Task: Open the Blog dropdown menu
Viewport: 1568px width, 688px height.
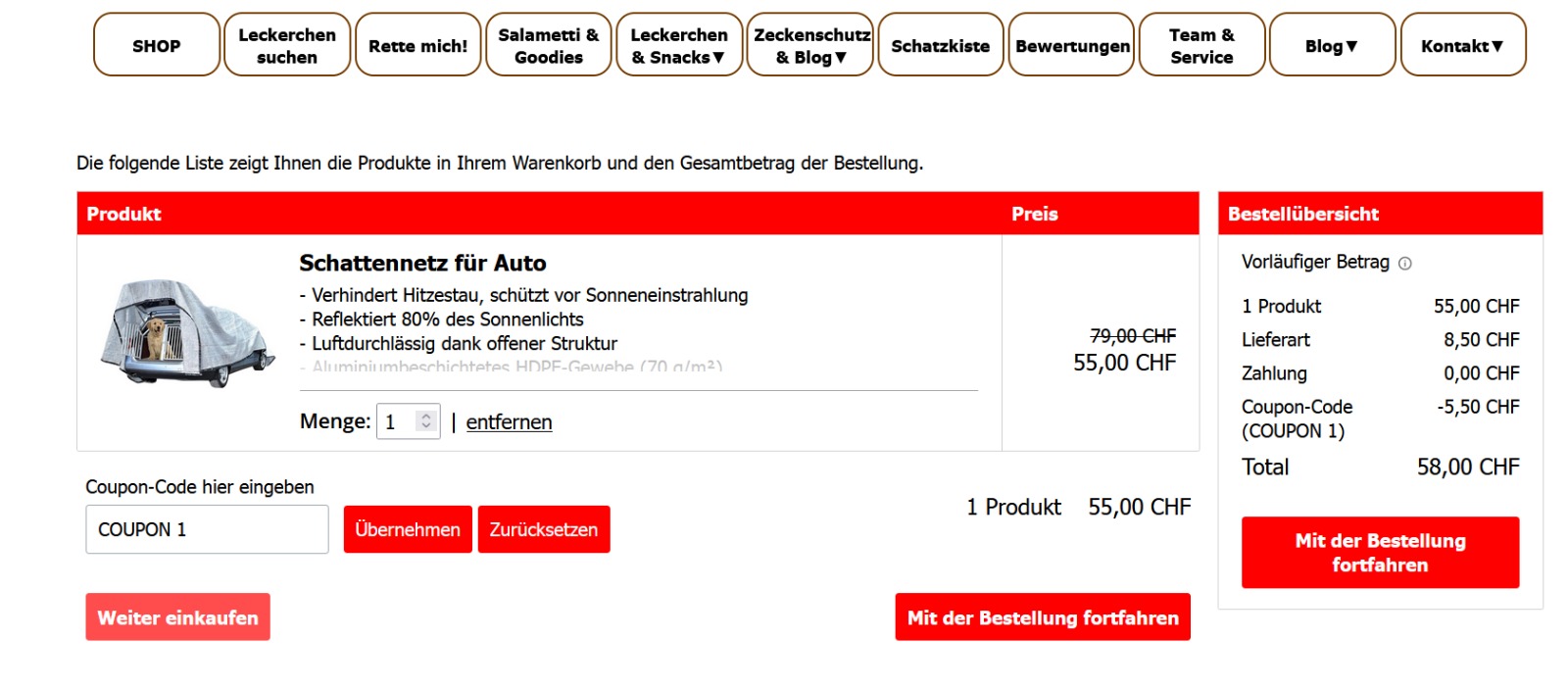Action: point(1331,45)
